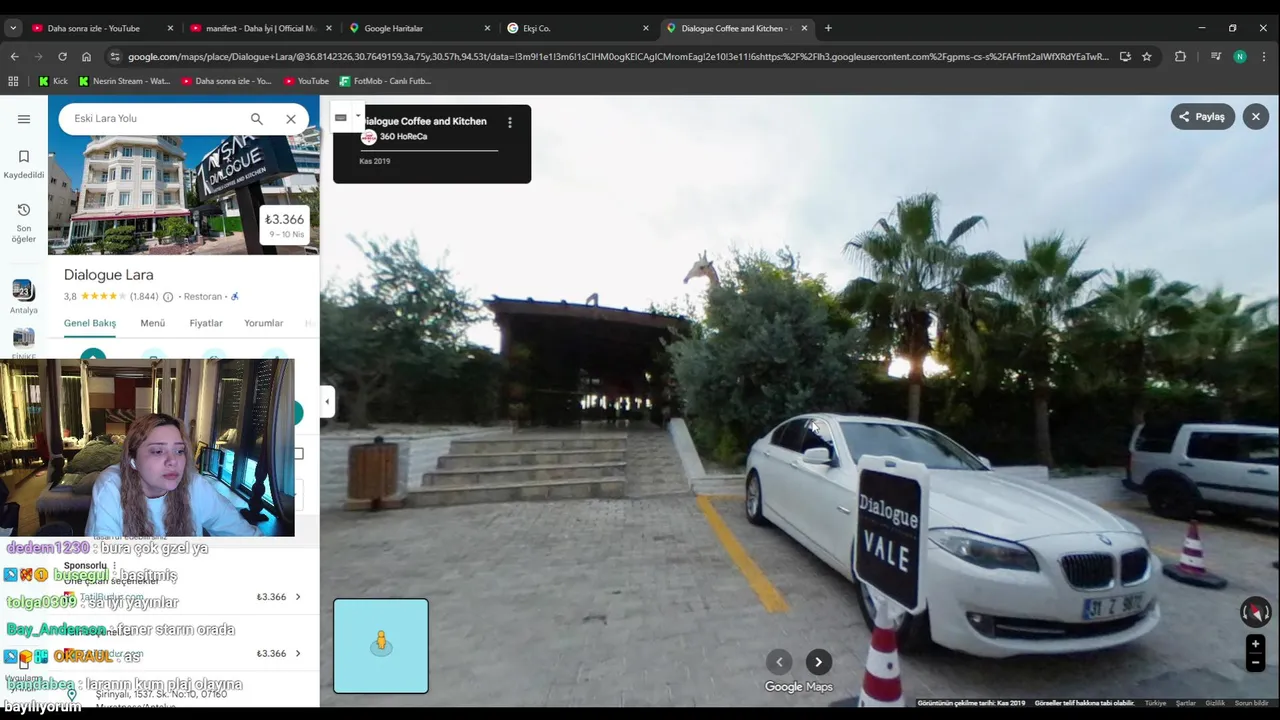Open the Kick bookmark
1280x720 pixels.
pyautogui.click(x=53, y=81)
